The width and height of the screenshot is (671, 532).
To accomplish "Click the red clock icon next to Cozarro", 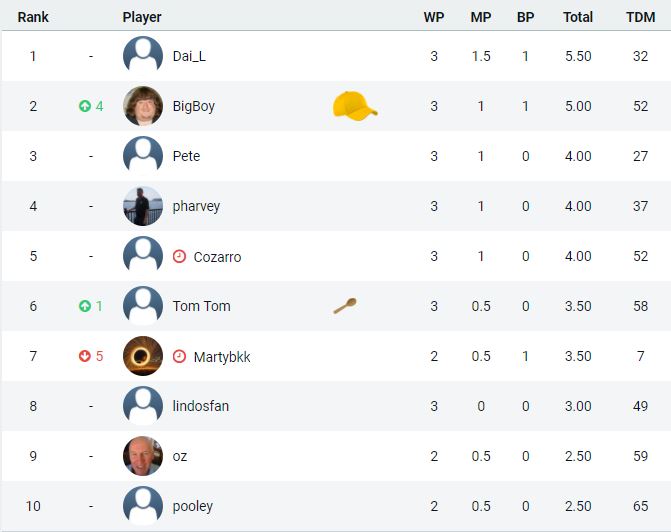I will (x=179, y=256).
